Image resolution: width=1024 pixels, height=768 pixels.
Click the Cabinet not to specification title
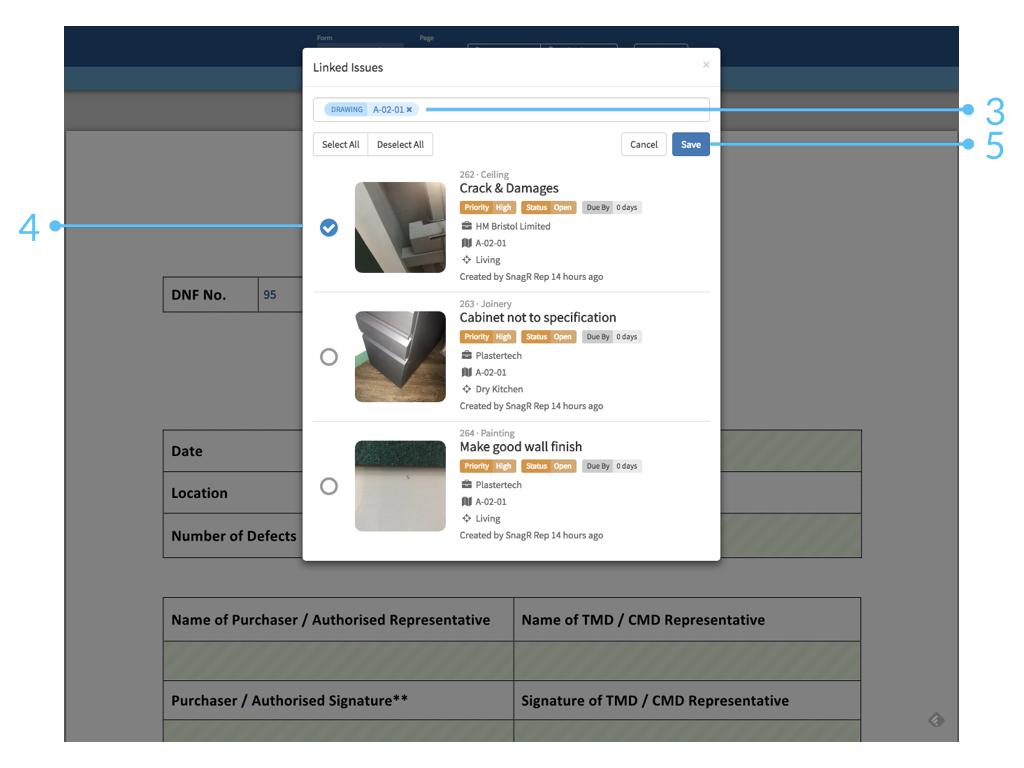coord(537,317)
